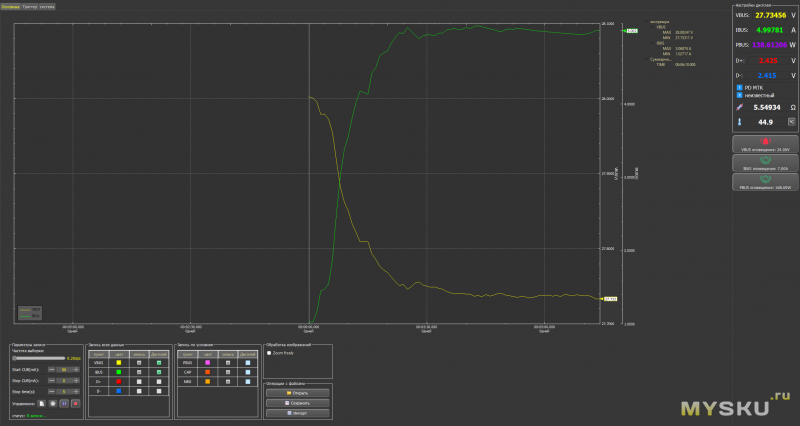Start recording with the play control icon

click(53, 404)
